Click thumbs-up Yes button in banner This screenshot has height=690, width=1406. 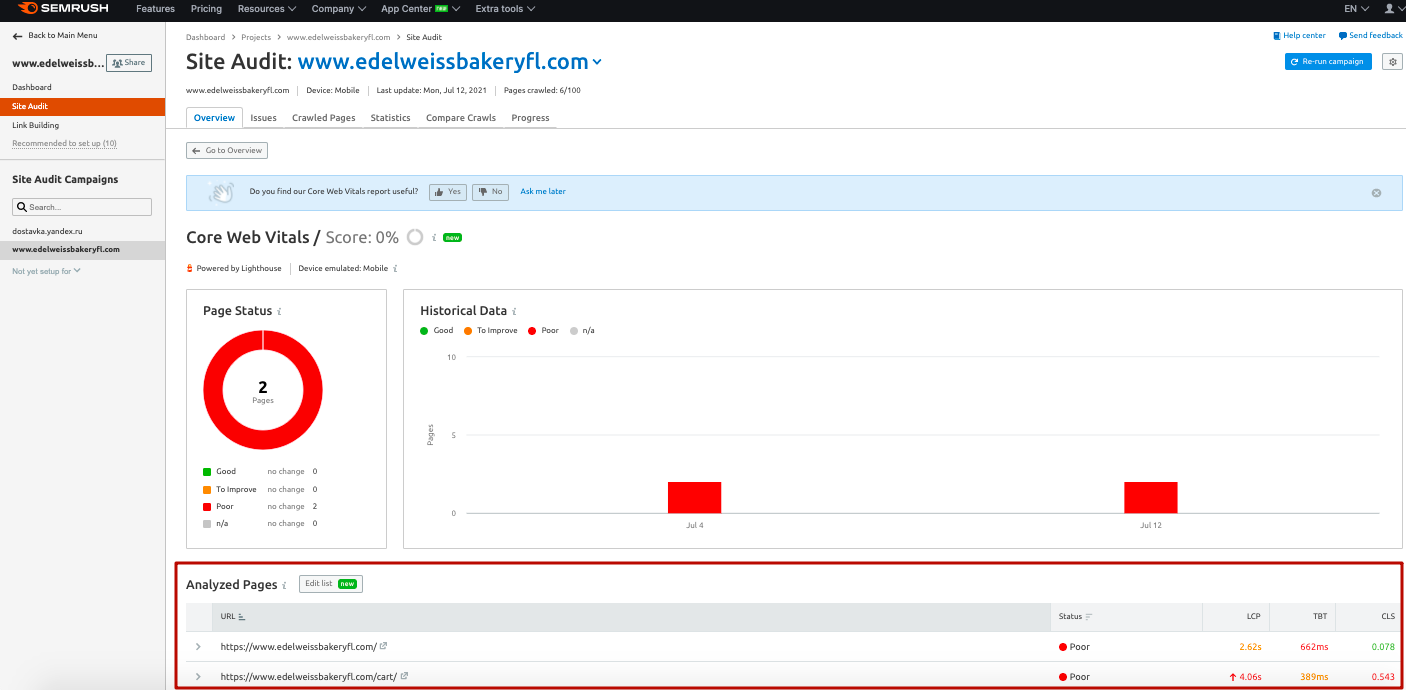448,192
